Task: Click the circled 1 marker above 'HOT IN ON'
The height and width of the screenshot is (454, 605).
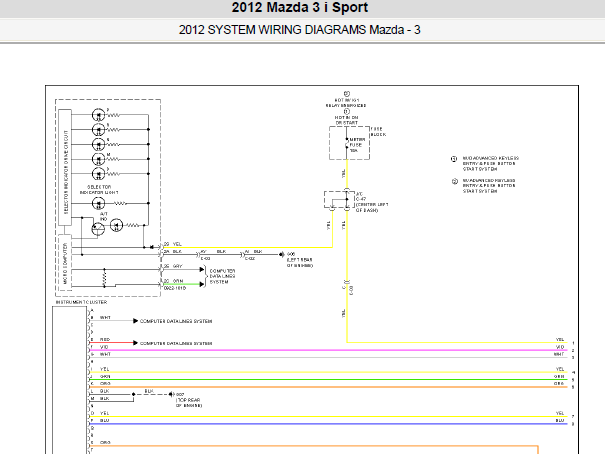Action: [346, 111]
